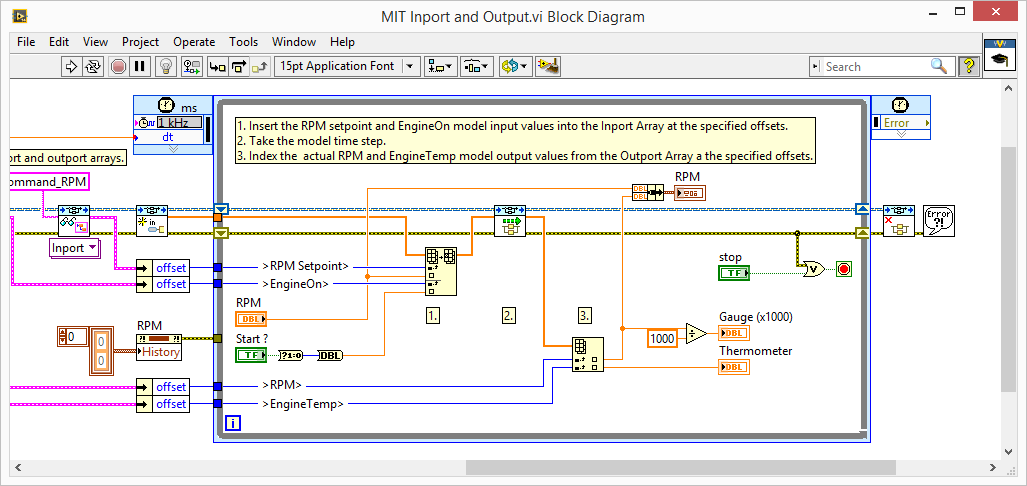Click the vertical scrollbar down arrow
1027x486 pixels.
click(1009, 451)
